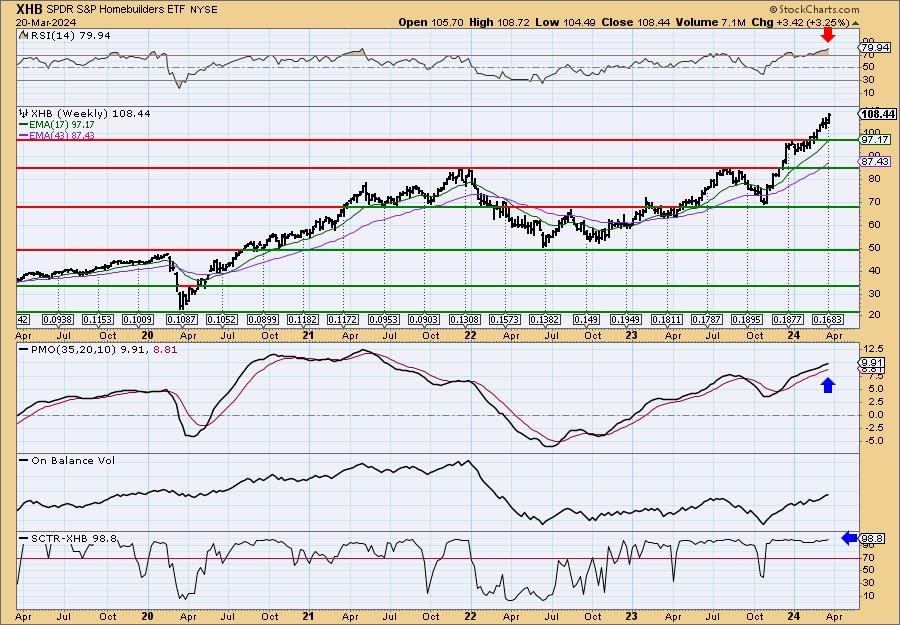Click the 0.1811 value box
The image size is (900, 625).
[x=667, y=319]
